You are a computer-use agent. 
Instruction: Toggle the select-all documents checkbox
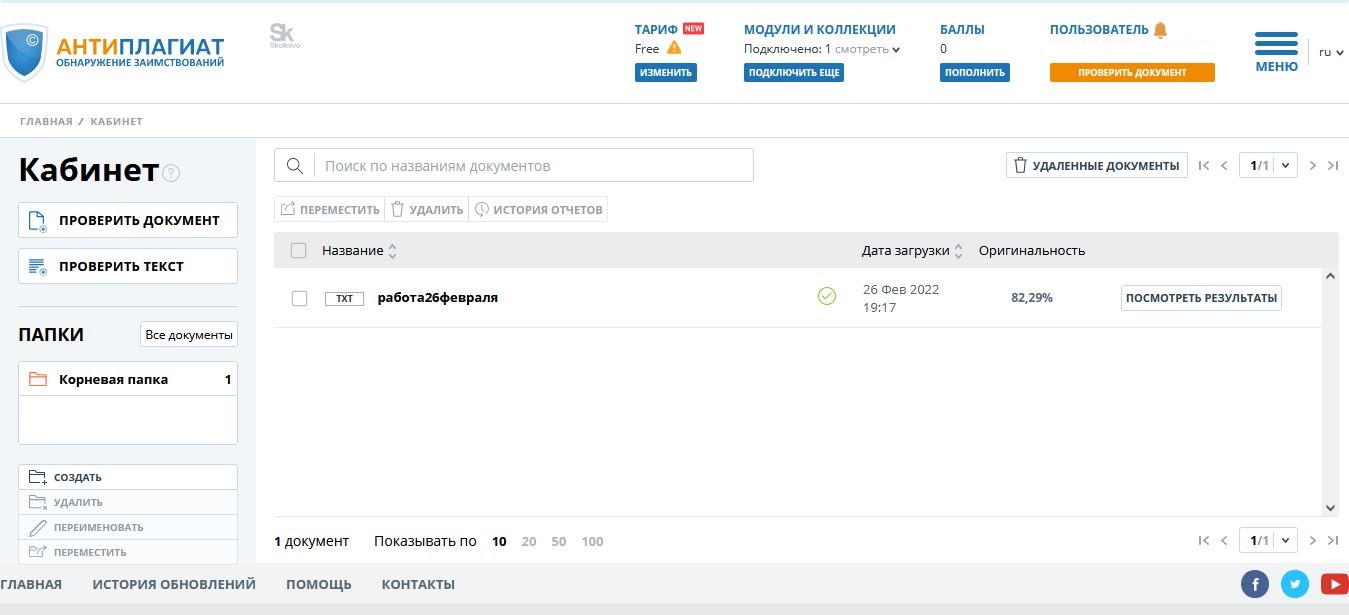pos(298,250)
